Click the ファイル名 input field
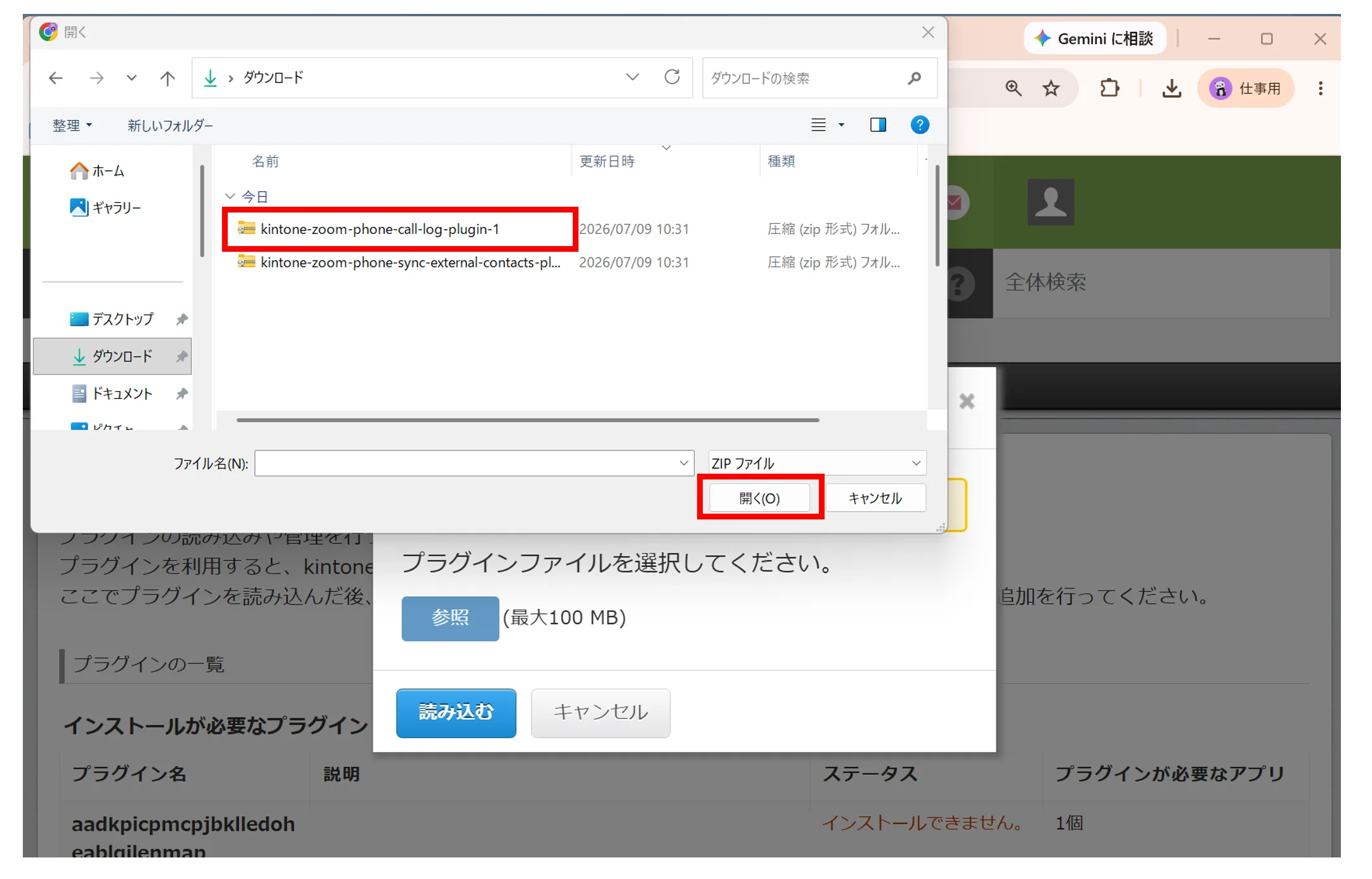 pyautogui.click(x=474, y=463)
